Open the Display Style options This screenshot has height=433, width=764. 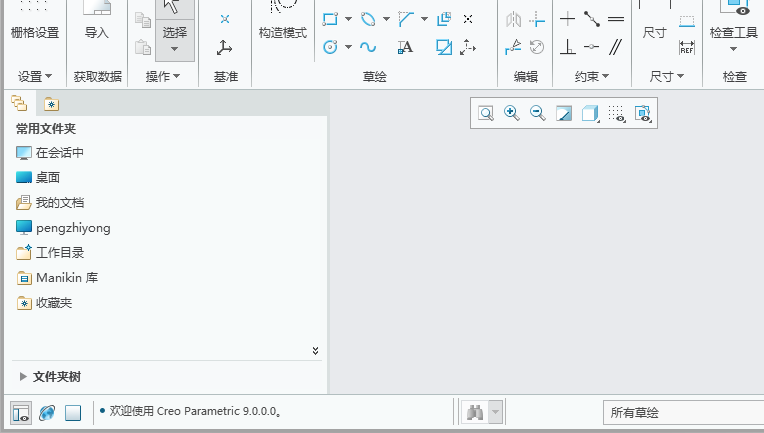pyautogui.click(x=590, y=113)
